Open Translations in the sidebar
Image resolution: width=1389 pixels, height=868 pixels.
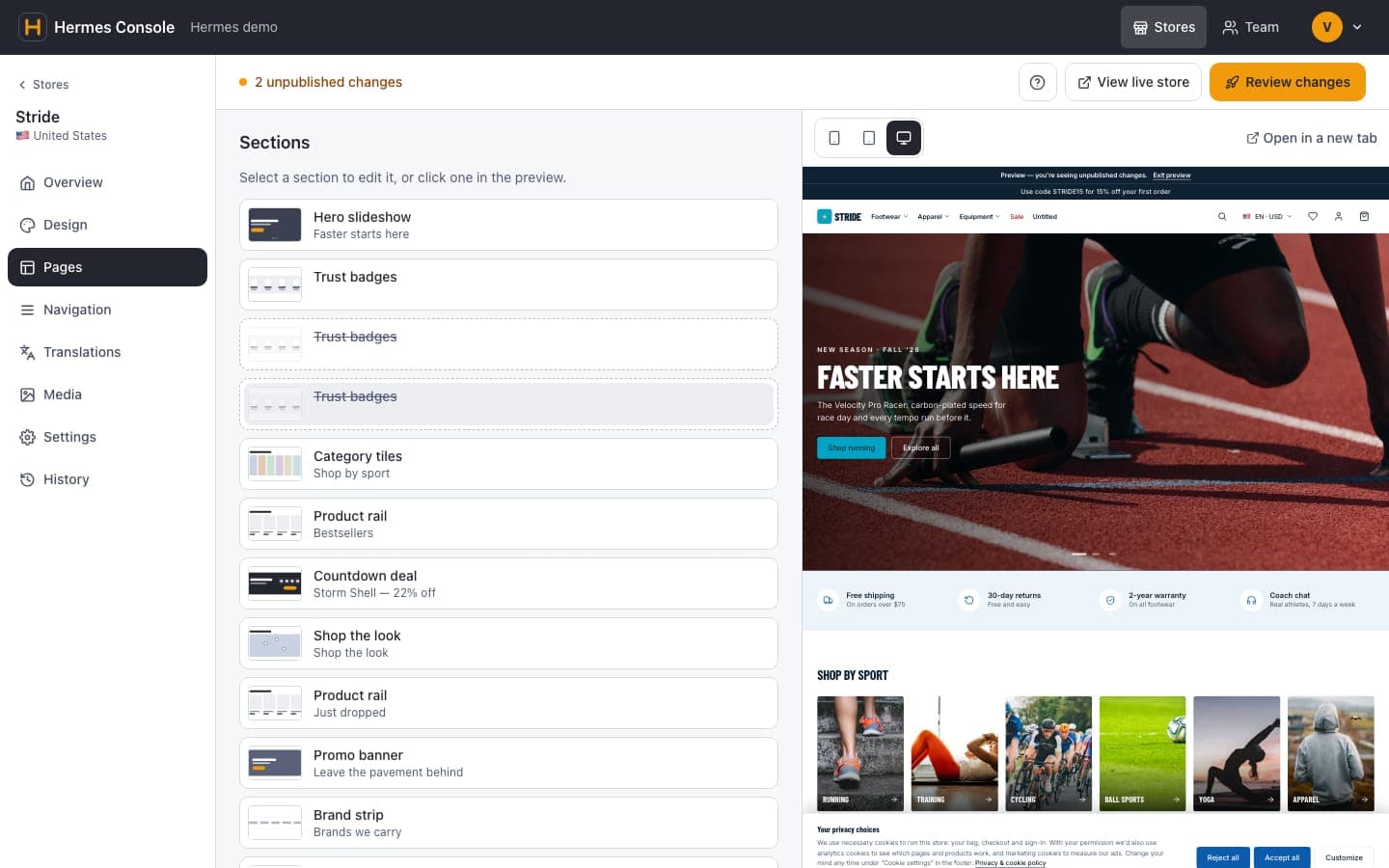pos(107,352)
